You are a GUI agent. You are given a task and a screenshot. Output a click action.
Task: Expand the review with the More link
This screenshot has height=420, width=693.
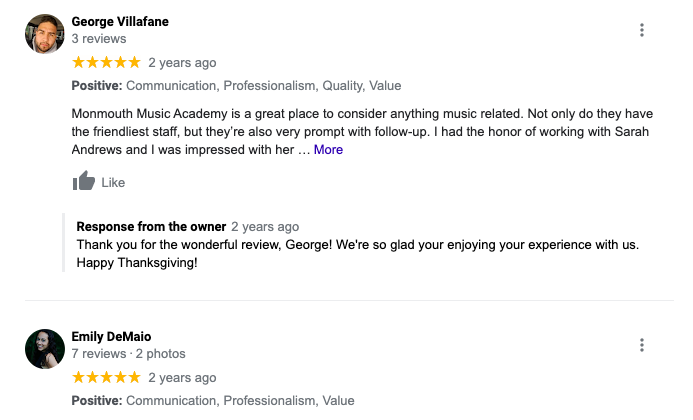pyautogui.click(x=328, y=149)
